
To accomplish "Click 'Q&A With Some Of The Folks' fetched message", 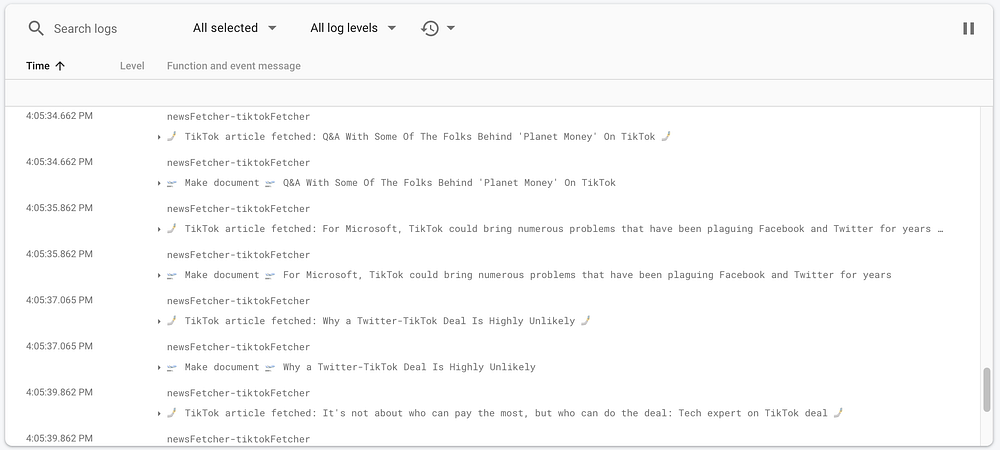I will 420,136.
